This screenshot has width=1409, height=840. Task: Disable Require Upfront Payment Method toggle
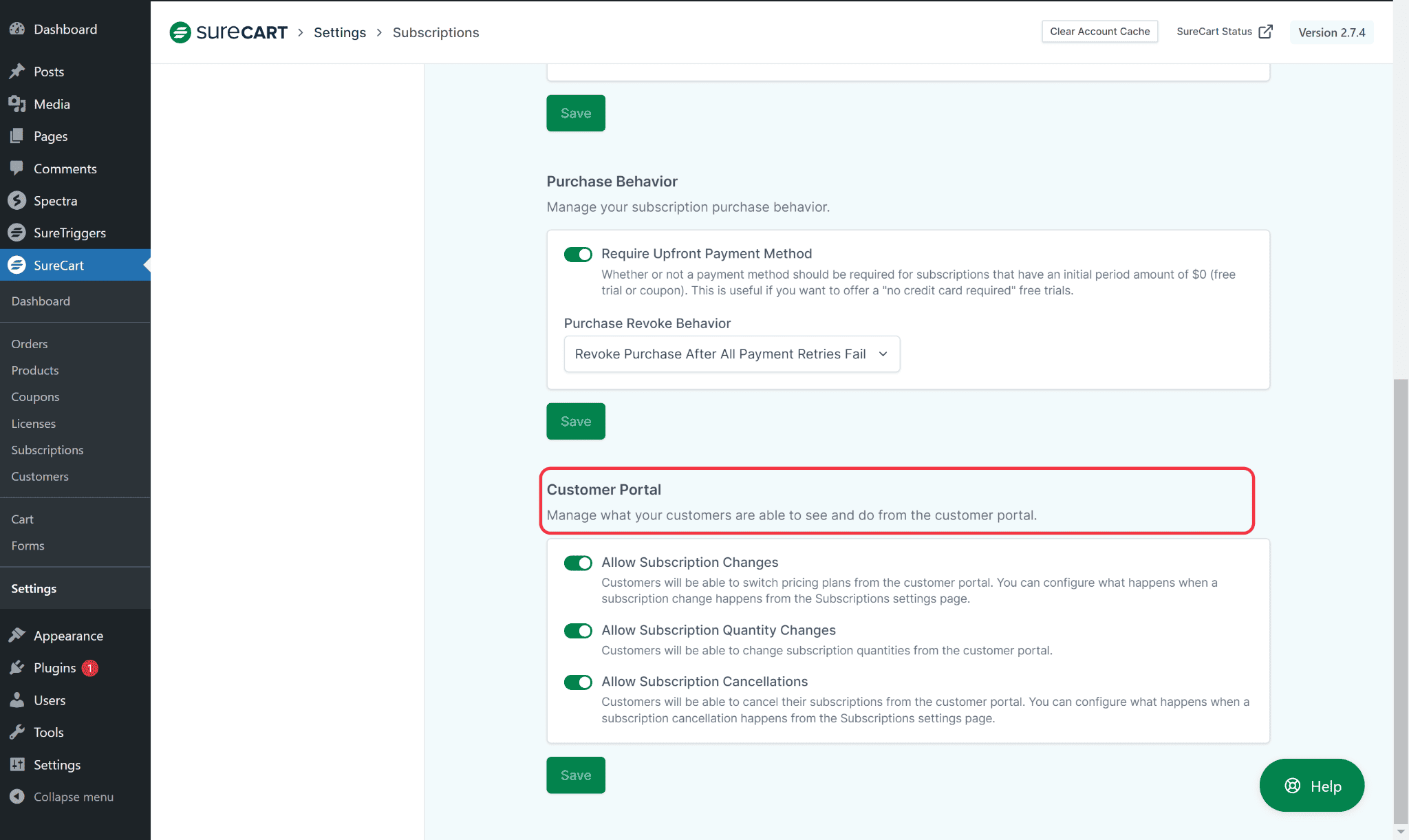(578, 255)
